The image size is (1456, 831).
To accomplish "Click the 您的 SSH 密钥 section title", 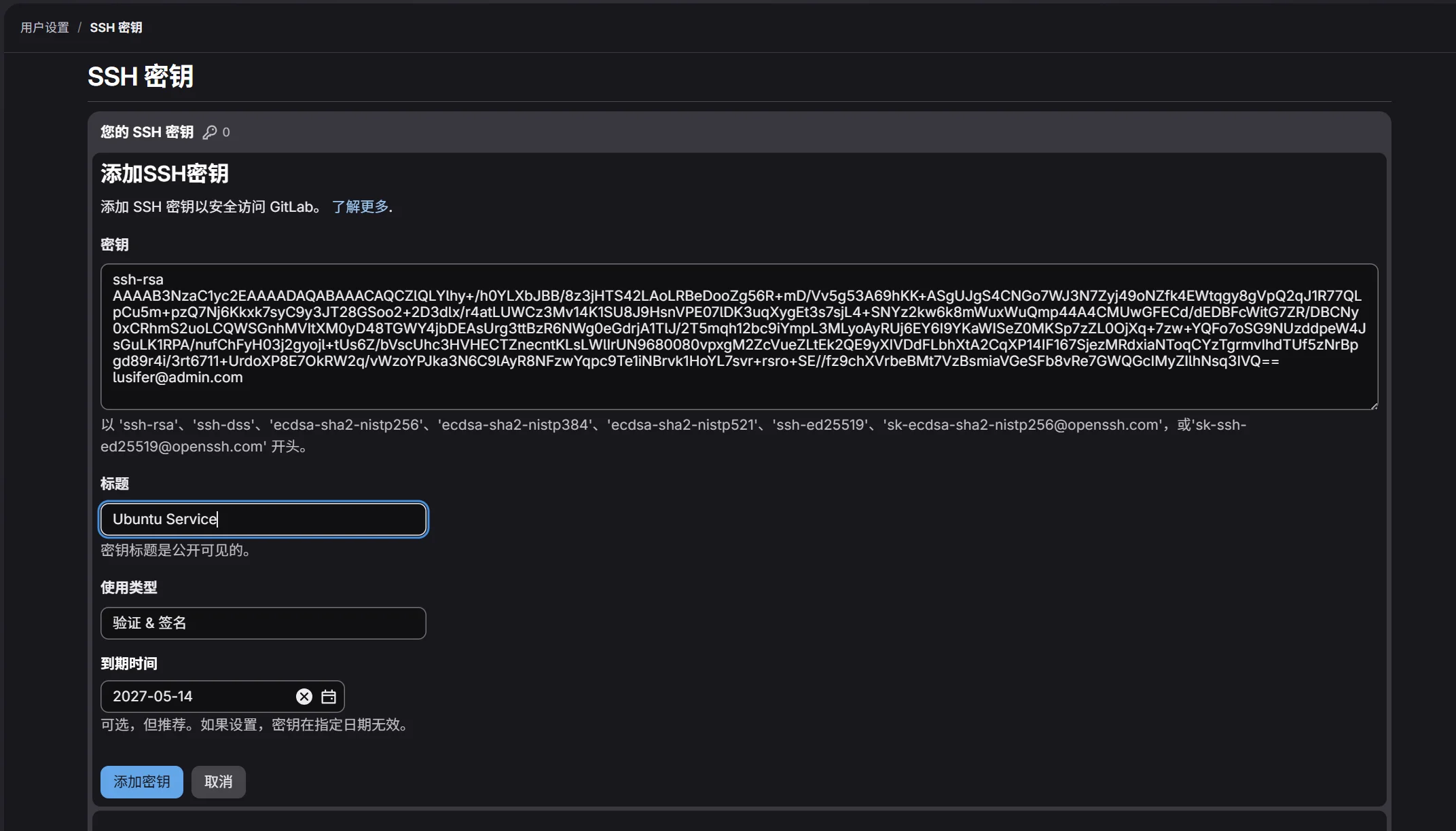I will pos(147,132).
